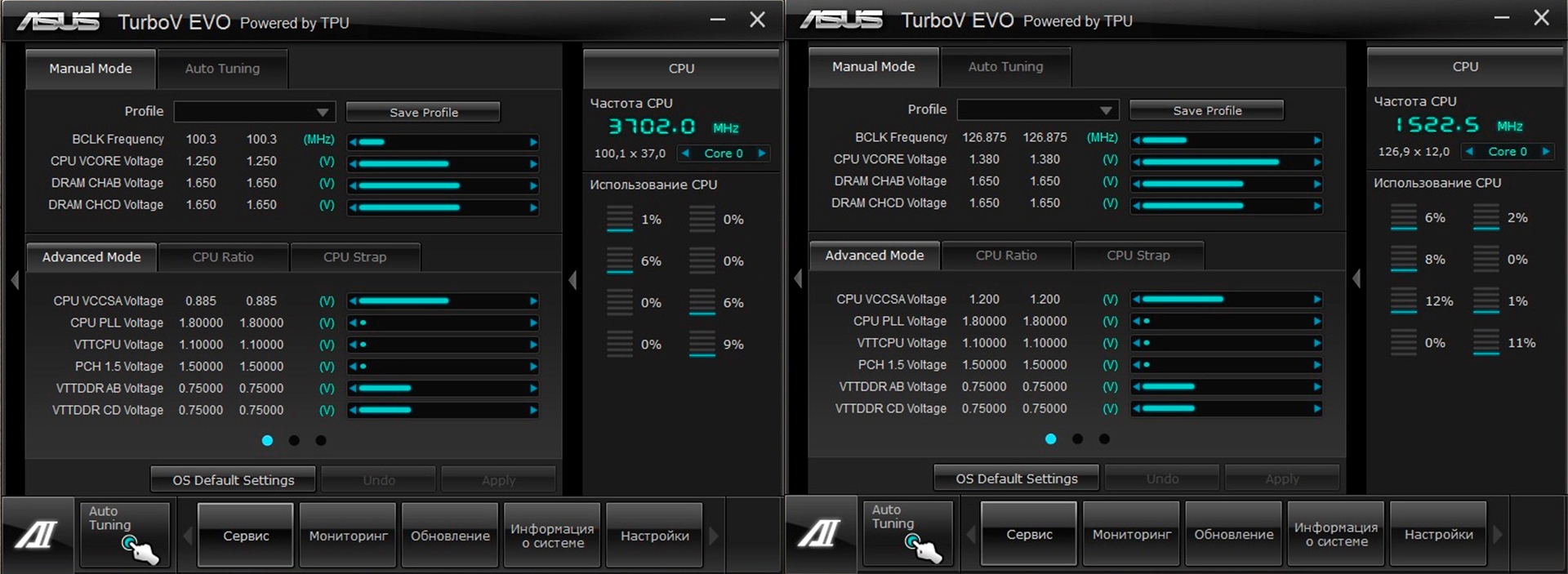Click the AI Suite logo in left window
Screen dimensions: 1568x574
pyautogui.click(x=37, y=536)
